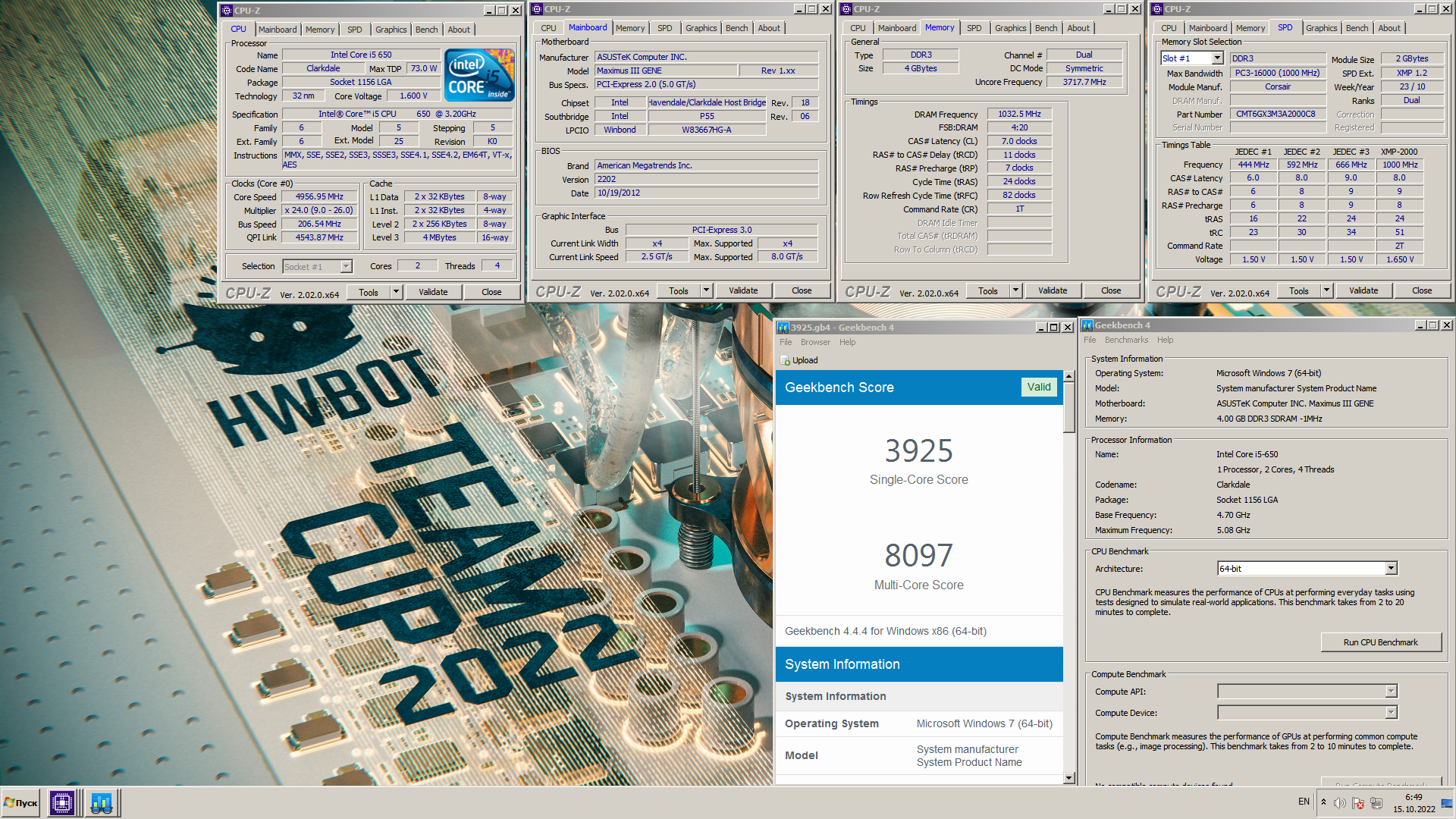Click the title icon of the CPU tab CPU-Z window

click(x=227, y=11)
